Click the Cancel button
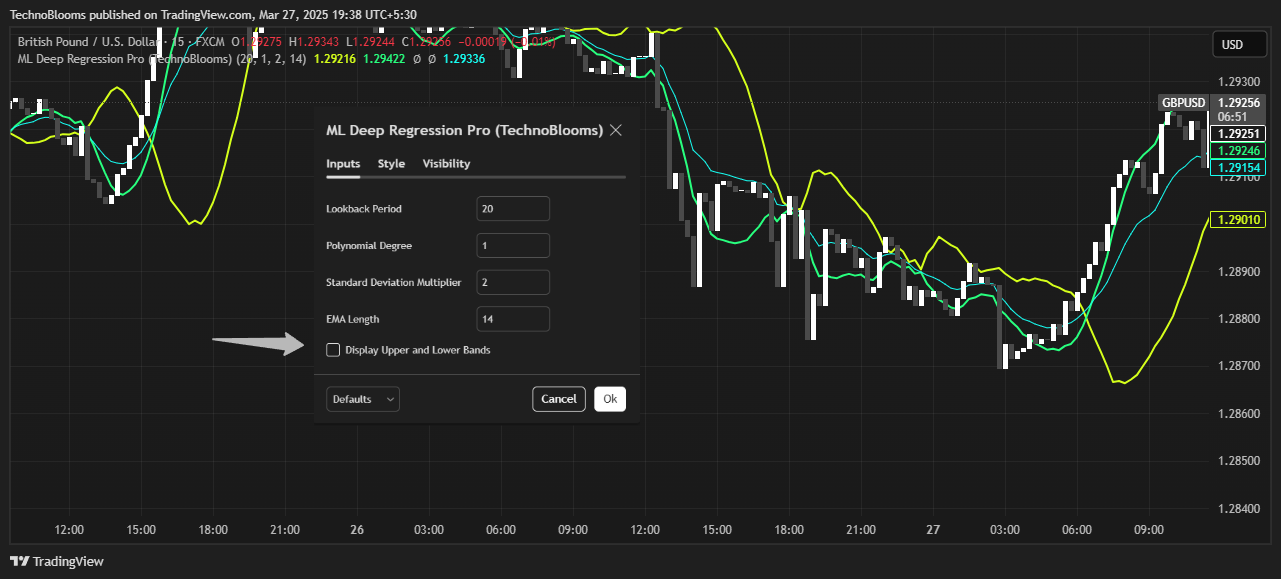 point(559,399)
